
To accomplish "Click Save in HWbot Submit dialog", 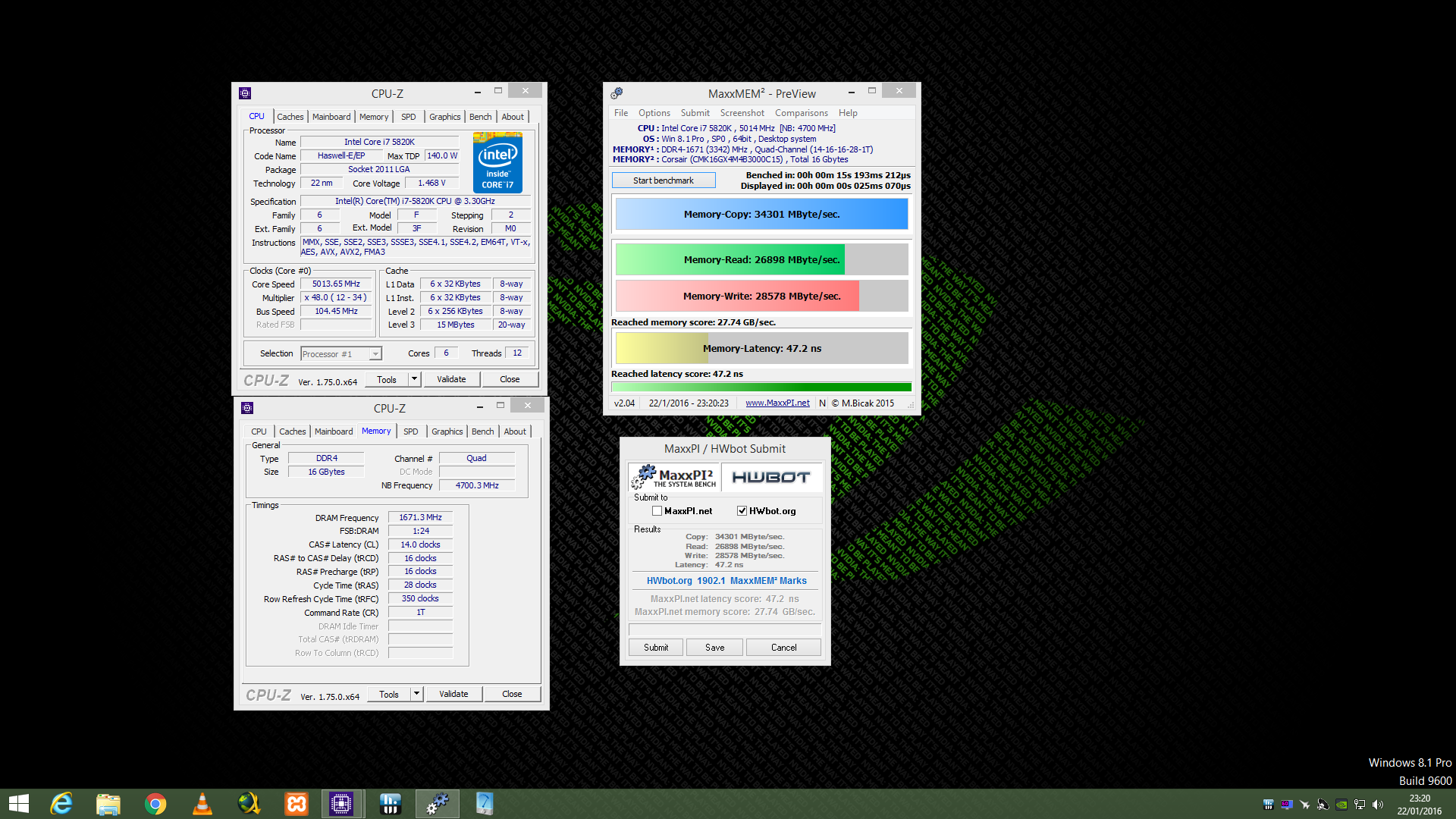I will pyautogui.click(x=714, y=648).
